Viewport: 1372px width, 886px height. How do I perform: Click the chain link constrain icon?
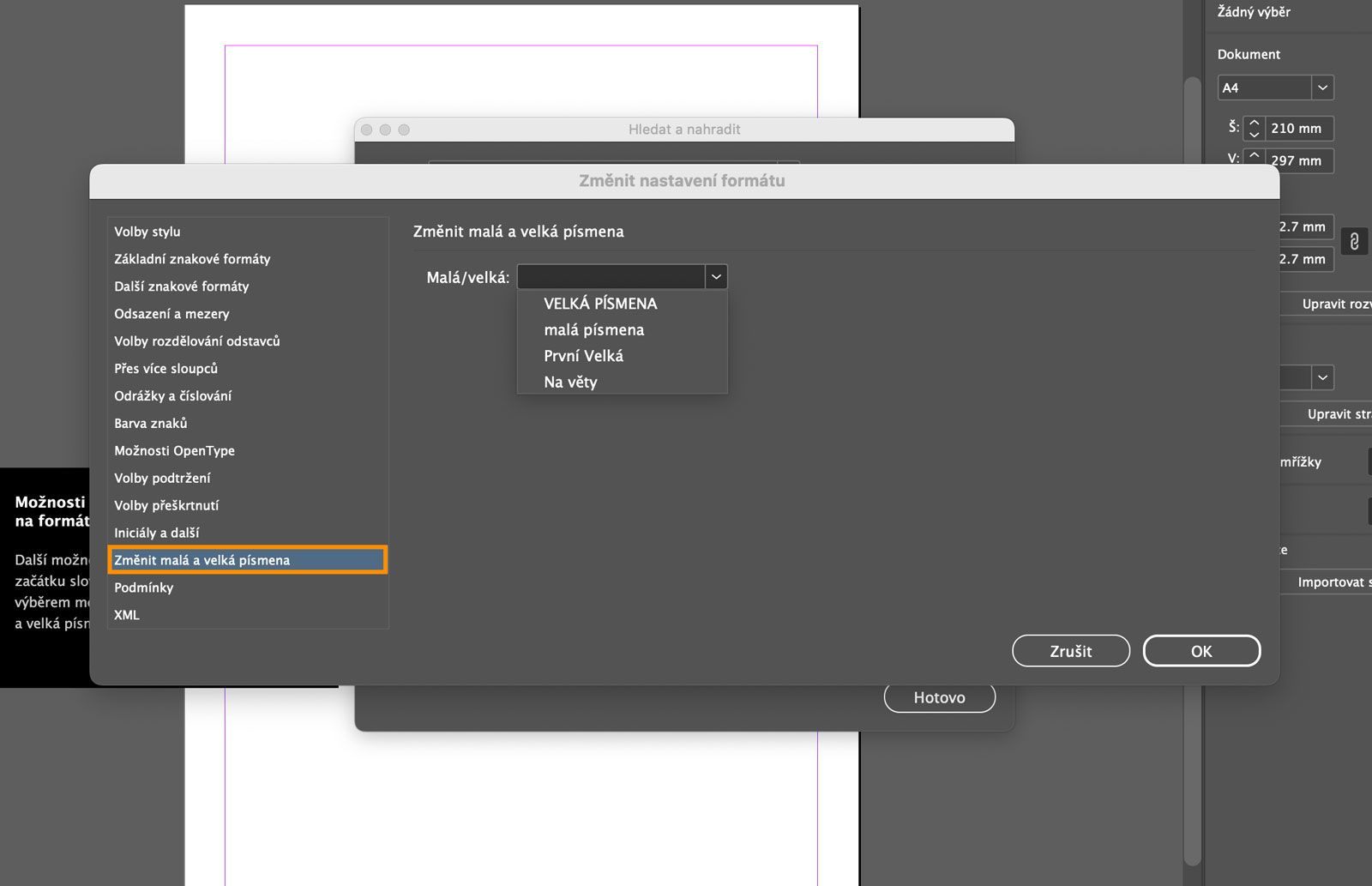click(x=1354, y=242)
